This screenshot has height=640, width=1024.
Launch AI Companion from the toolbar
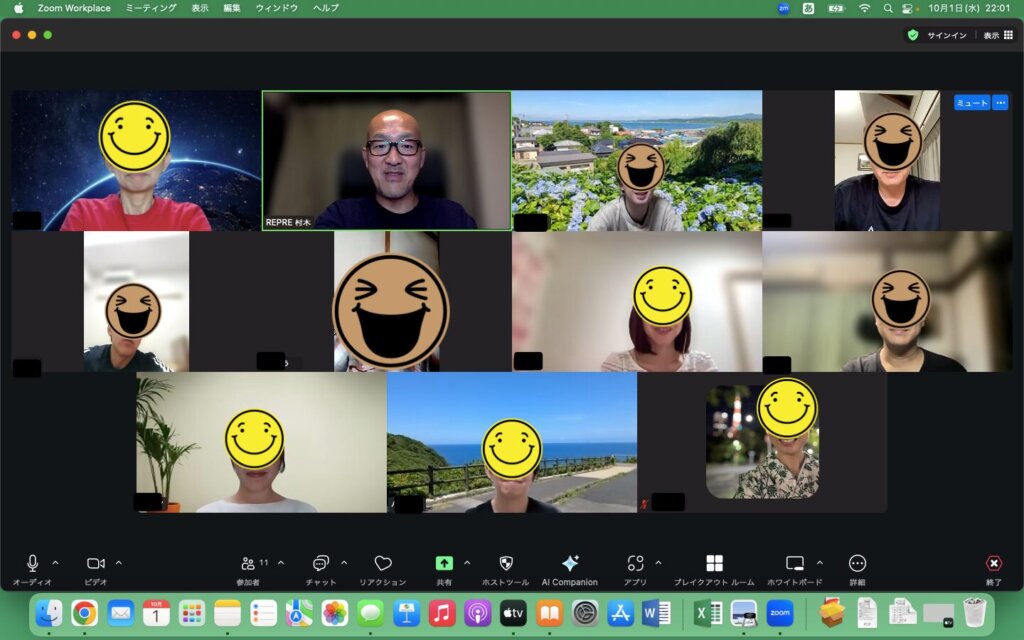click(569, 564)
